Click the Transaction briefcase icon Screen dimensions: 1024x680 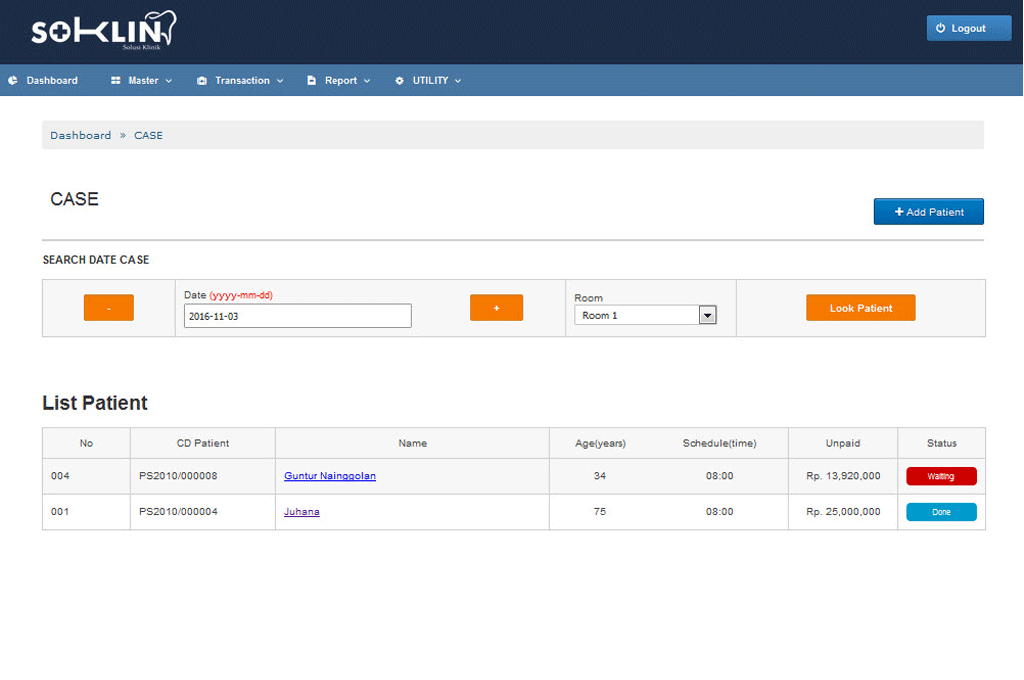(x=202, y=81)
